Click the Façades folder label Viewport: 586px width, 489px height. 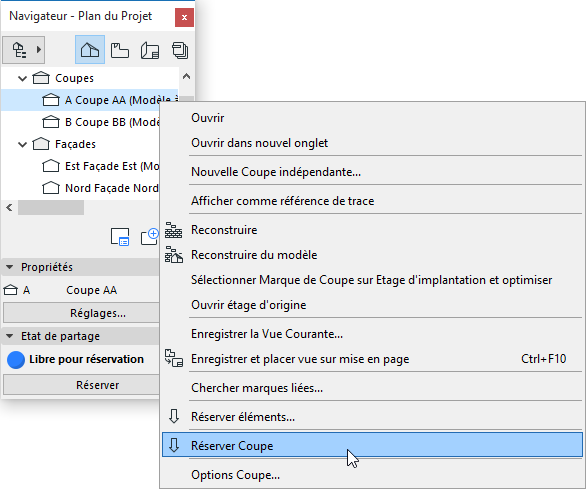coord(75,144)
